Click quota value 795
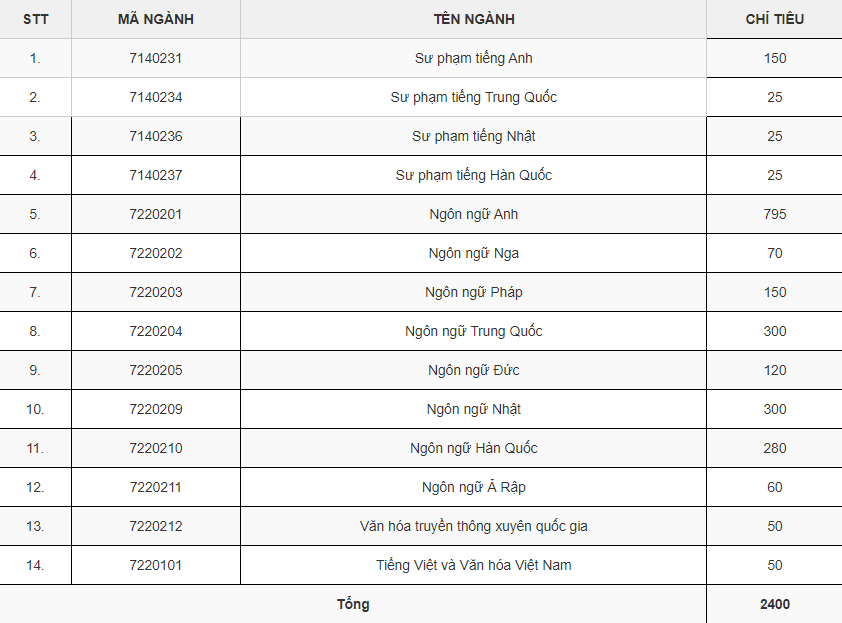Screen dimensions: 842x623 pos(774,214)
